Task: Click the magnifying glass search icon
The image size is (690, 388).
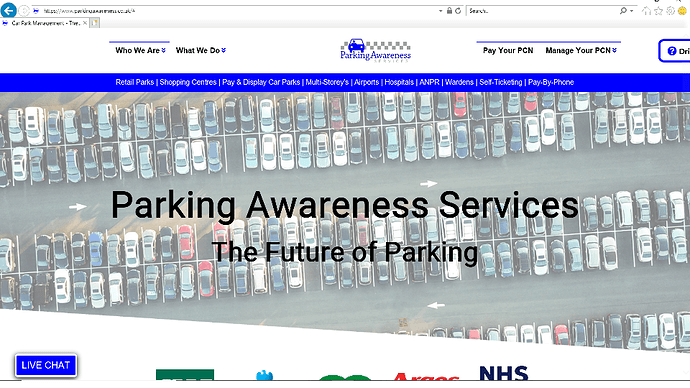Action: (x=623, y=11)
